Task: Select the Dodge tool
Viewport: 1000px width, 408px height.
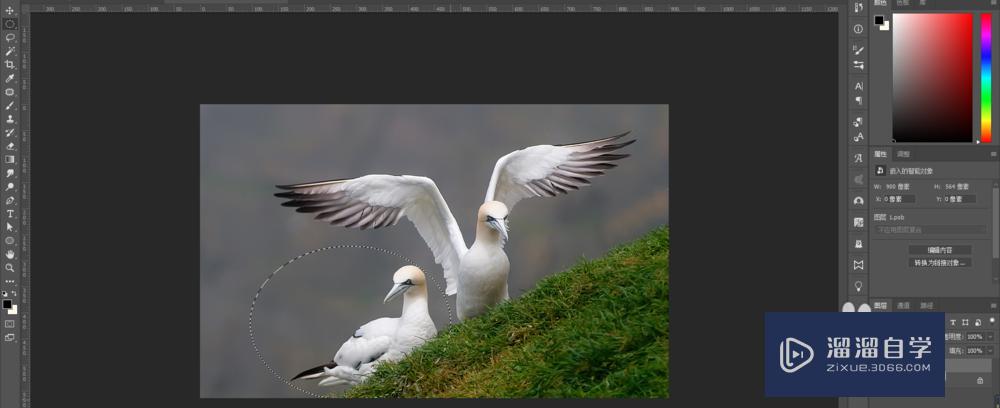Action: pos(10,187)
